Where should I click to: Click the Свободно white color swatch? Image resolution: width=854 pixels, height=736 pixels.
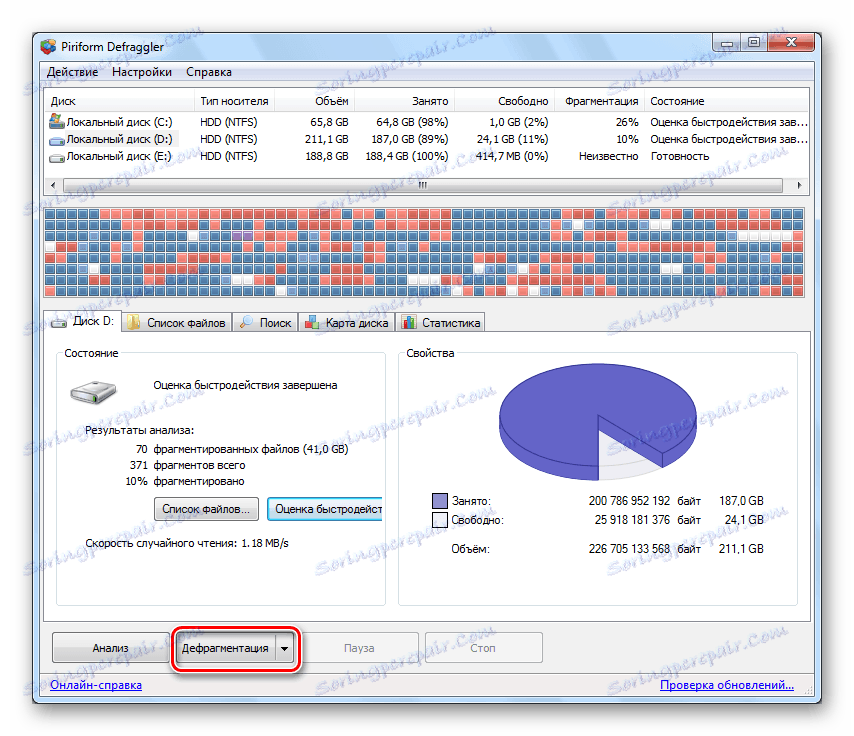(440, 520)
